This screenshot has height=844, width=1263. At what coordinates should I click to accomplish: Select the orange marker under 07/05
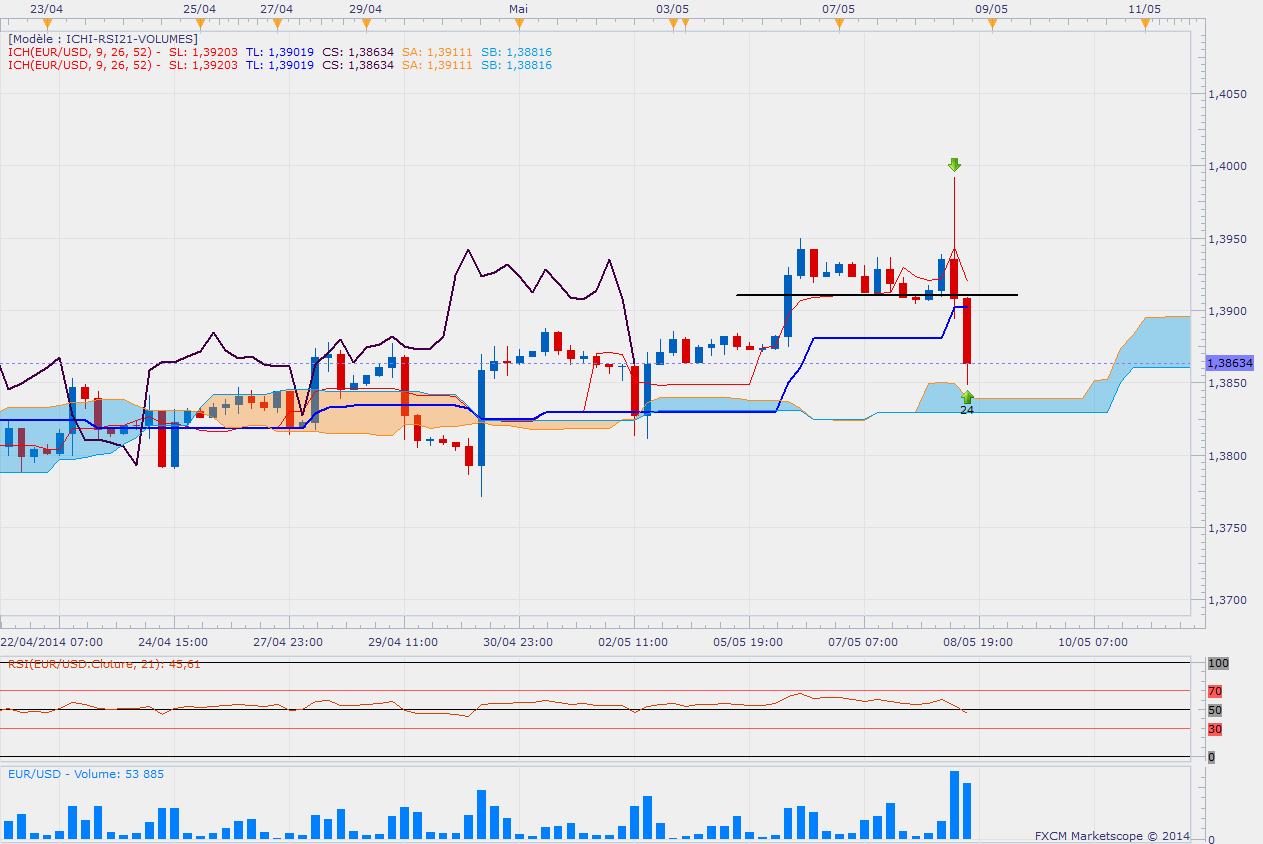coord(838,22)
